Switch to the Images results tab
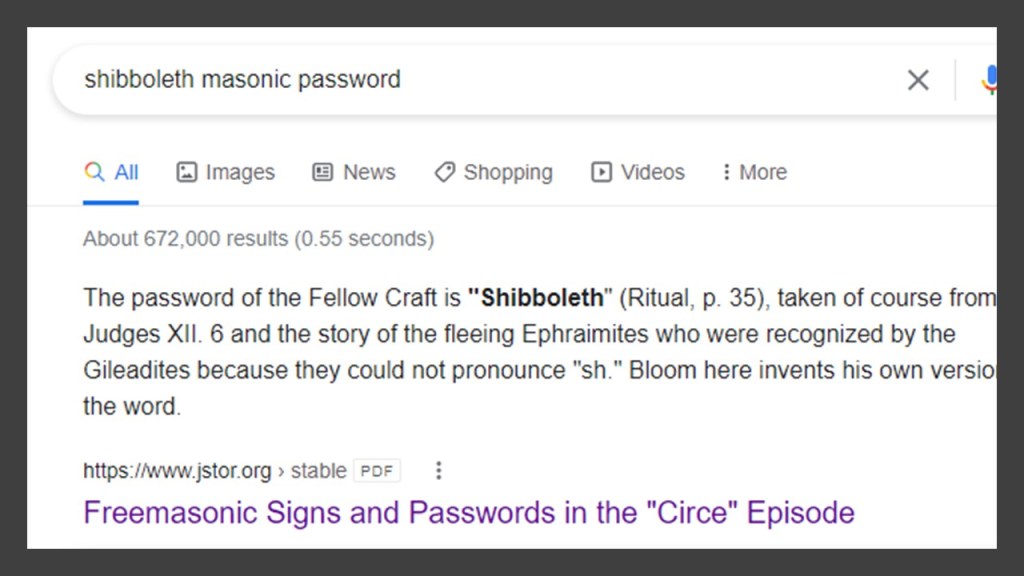1024x576 pixels. pyautogui.click(x=226, y=172)
